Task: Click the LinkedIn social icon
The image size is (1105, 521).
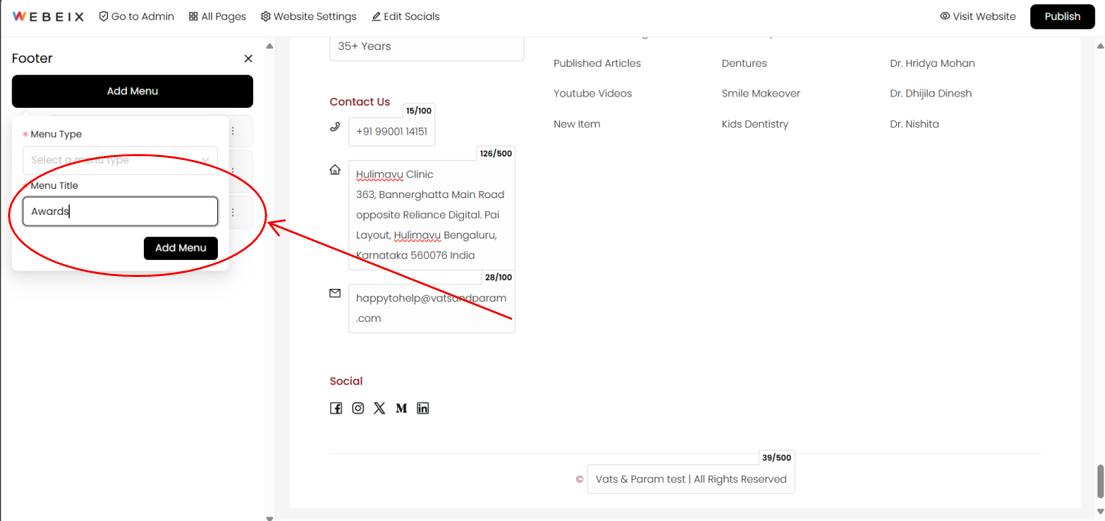Action: pyautogui.click(x=423, y=408)
